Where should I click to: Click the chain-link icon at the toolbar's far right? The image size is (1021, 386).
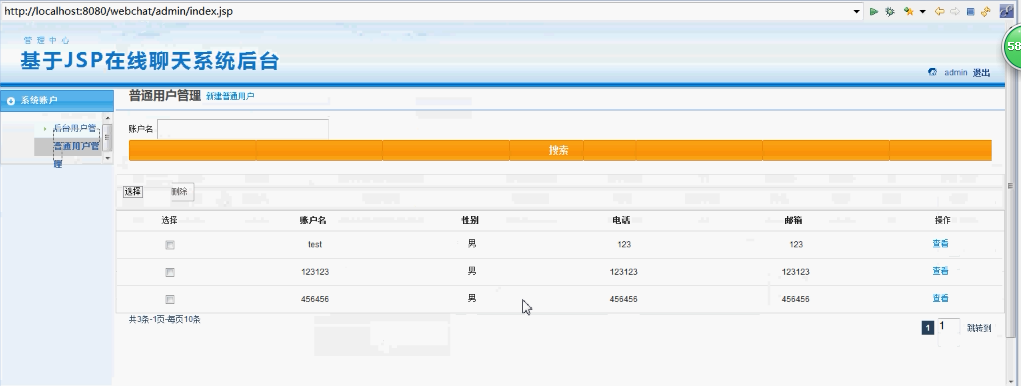point(1006,10)
